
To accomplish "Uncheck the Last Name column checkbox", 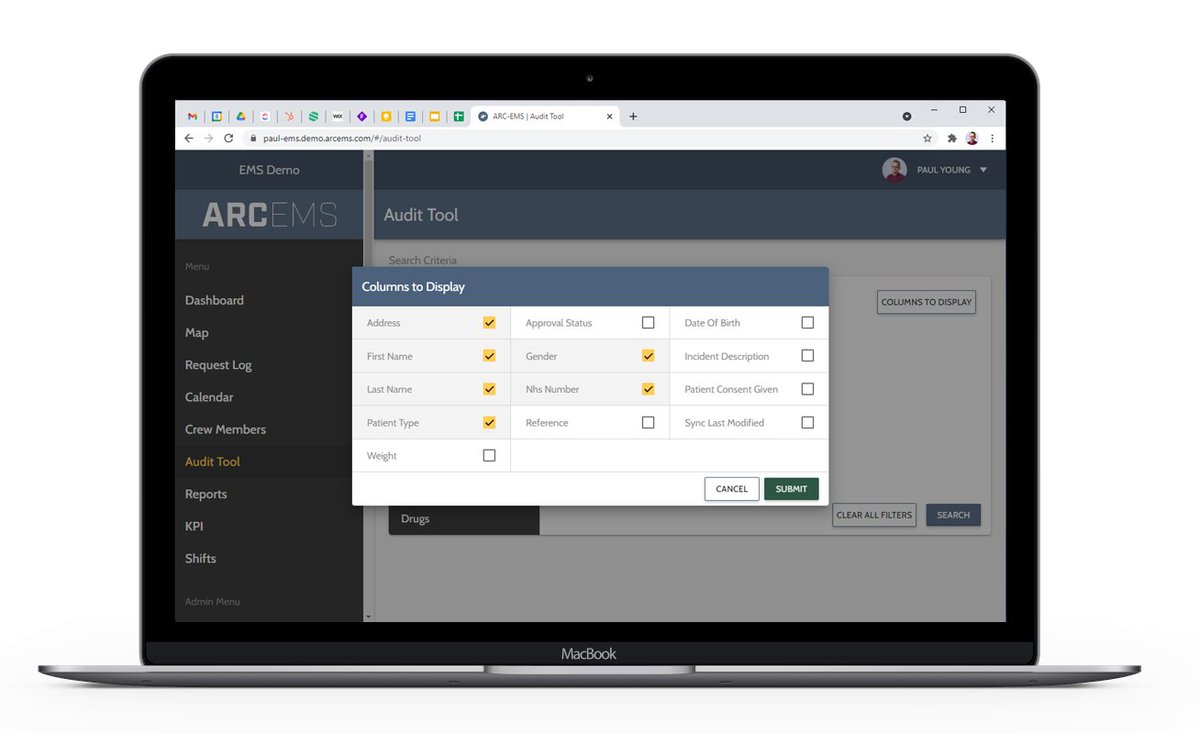I will (x=489, y=389).
